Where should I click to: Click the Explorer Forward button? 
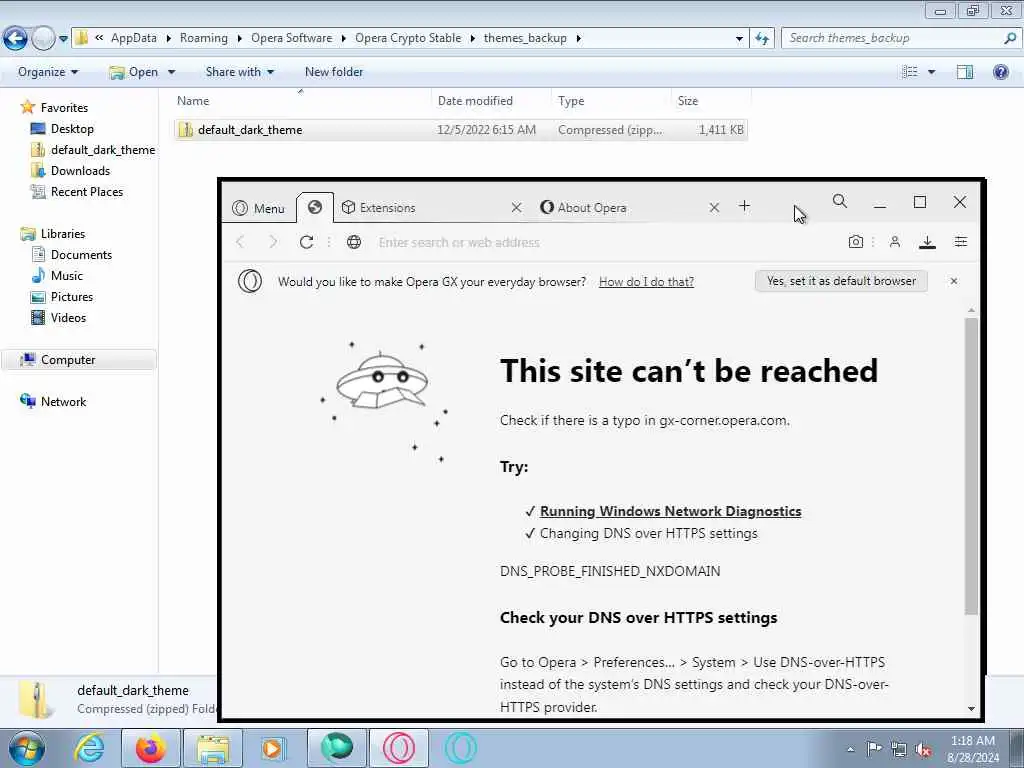43,39
